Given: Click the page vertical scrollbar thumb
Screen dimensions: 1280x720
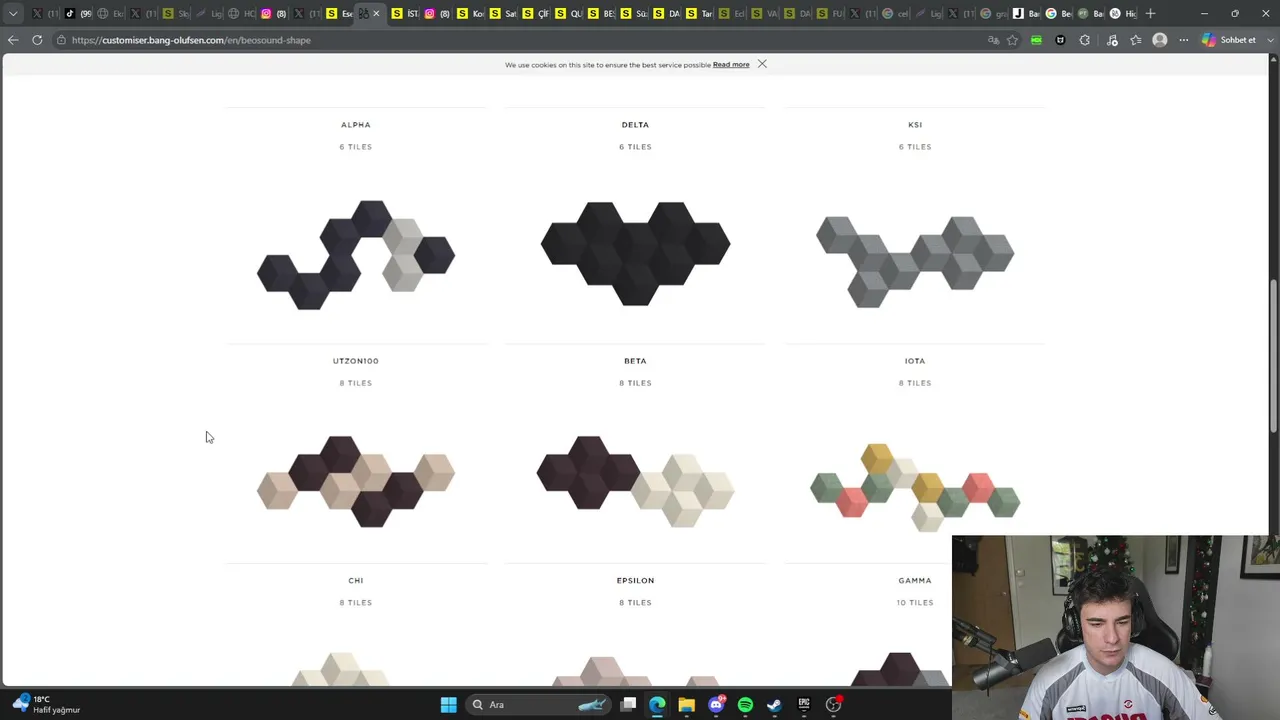Looking at the screenshot, I should coord(1274,356).
